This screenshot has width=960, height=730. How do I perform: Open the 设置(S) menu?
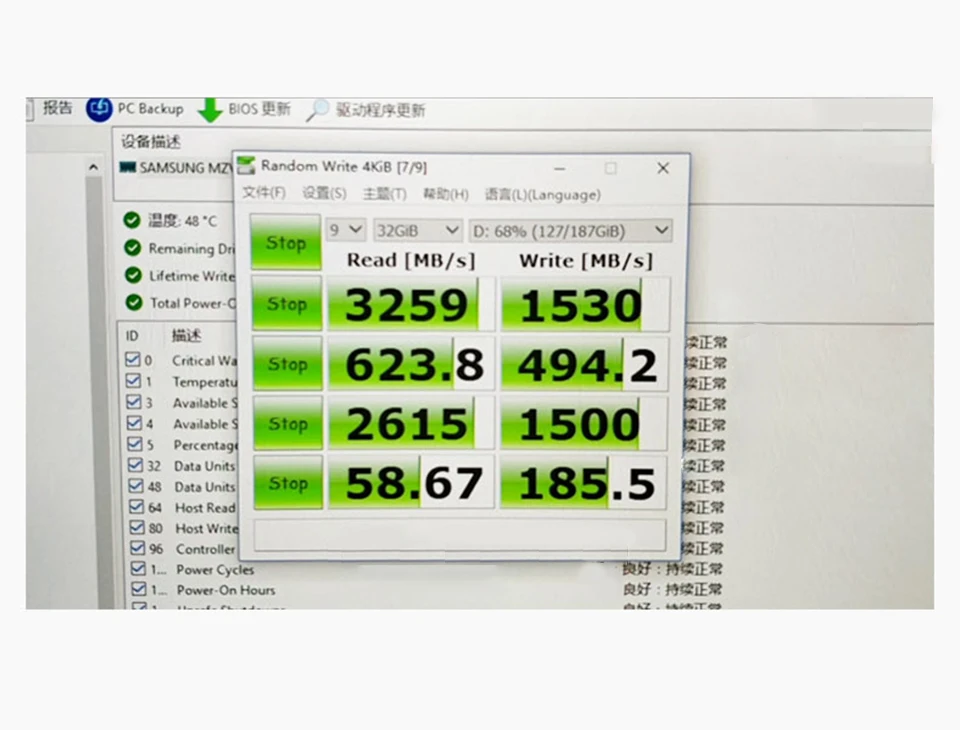point(324,194)
